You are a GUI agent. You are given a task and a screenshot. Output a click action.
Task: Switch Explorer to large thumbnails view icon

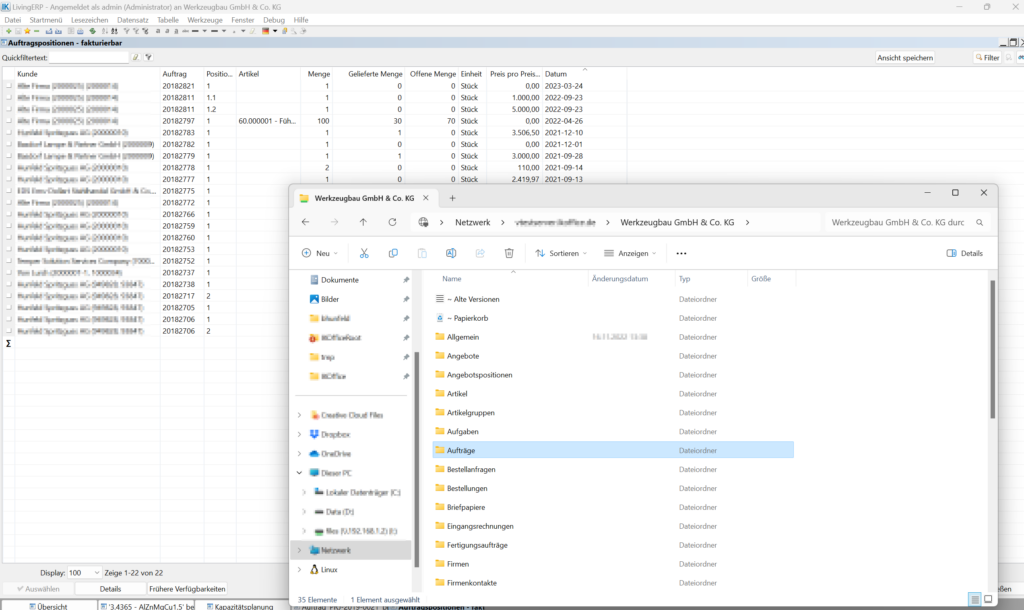coord(988,600)
